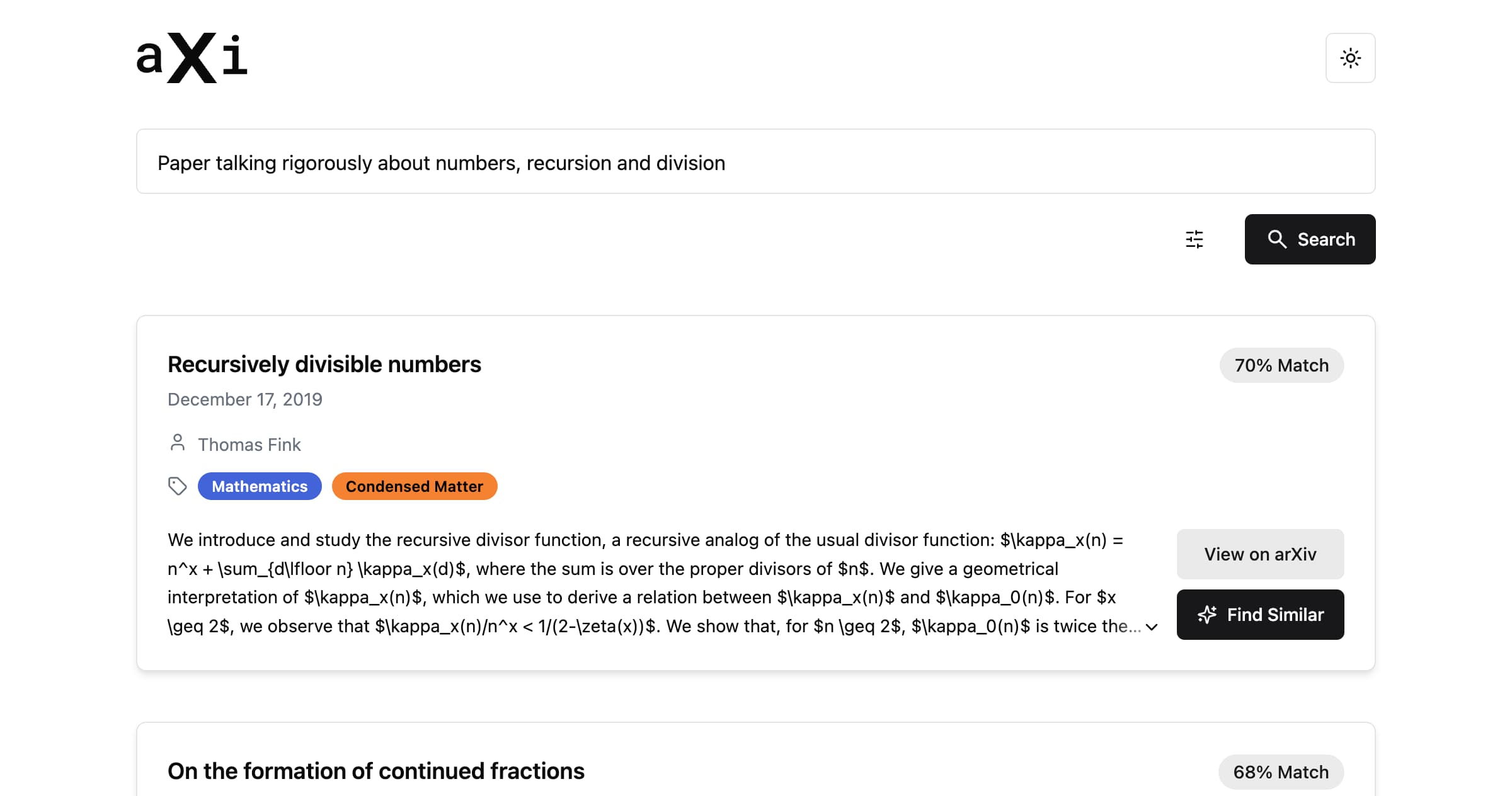Select the tag icon next to paper categories

pos(178,486)
